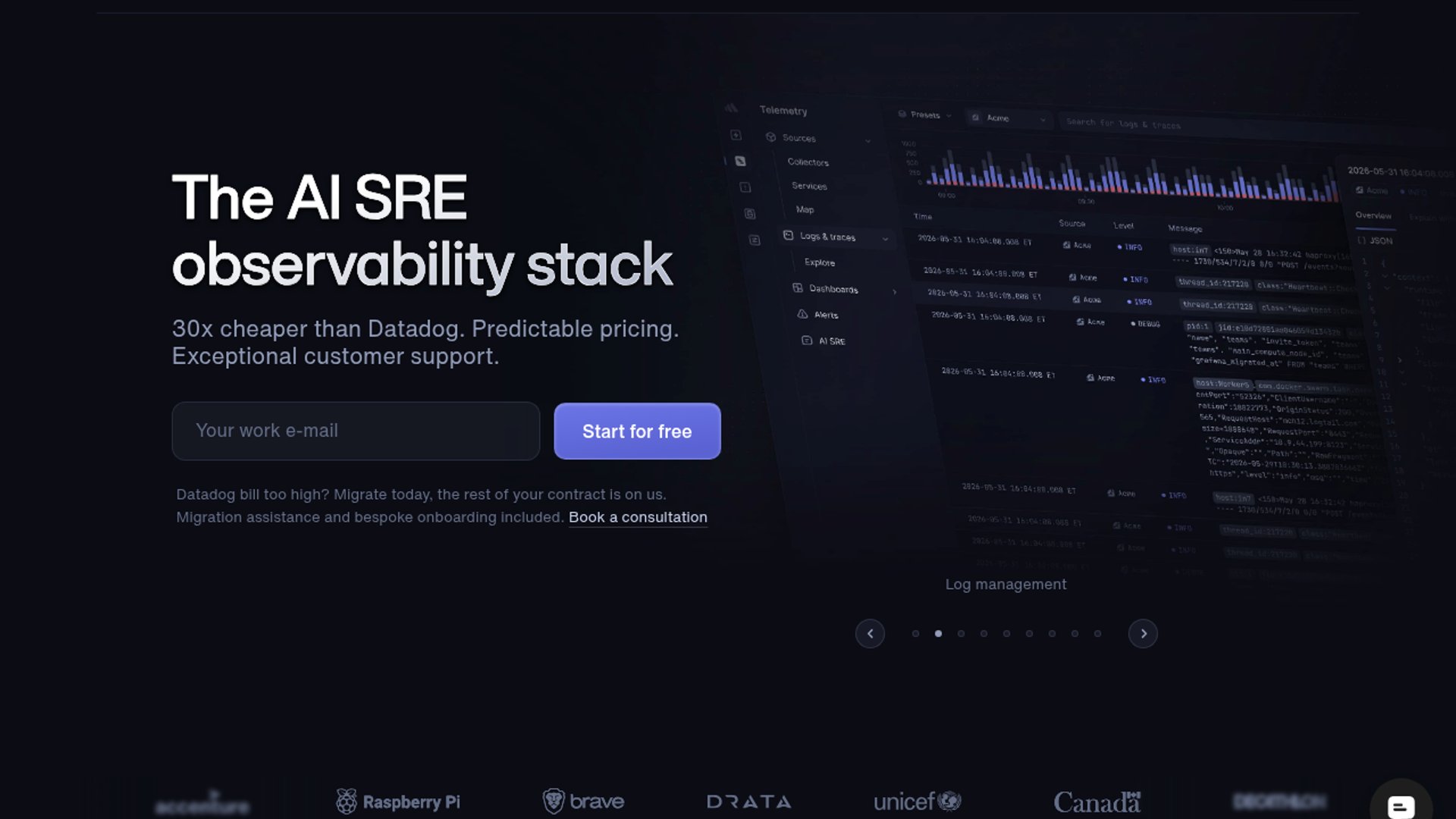
Task: Click the Brave lion logo
Action: (x=554, y=801)
